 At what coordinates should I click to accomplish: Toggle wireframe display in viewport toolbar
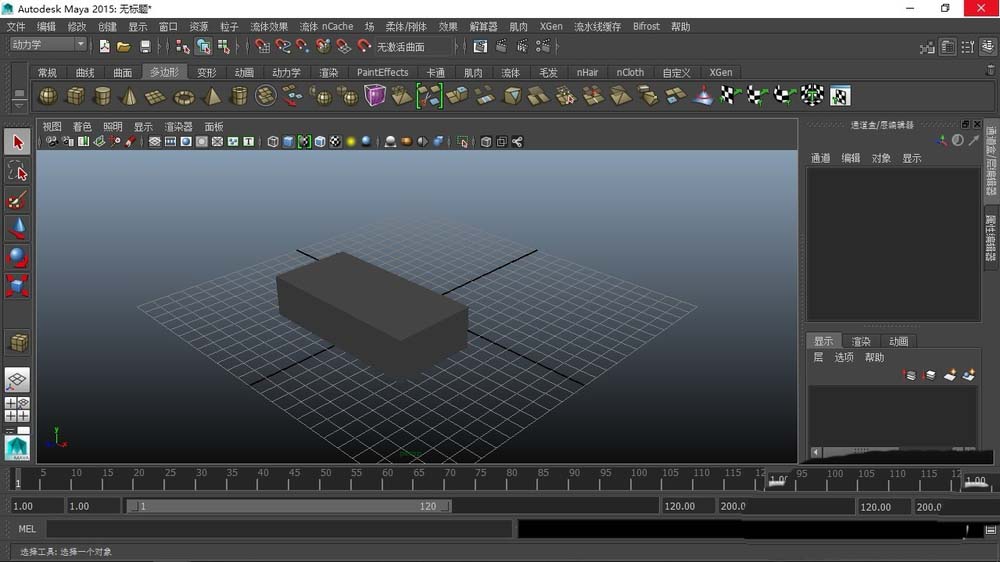[273, 142]
